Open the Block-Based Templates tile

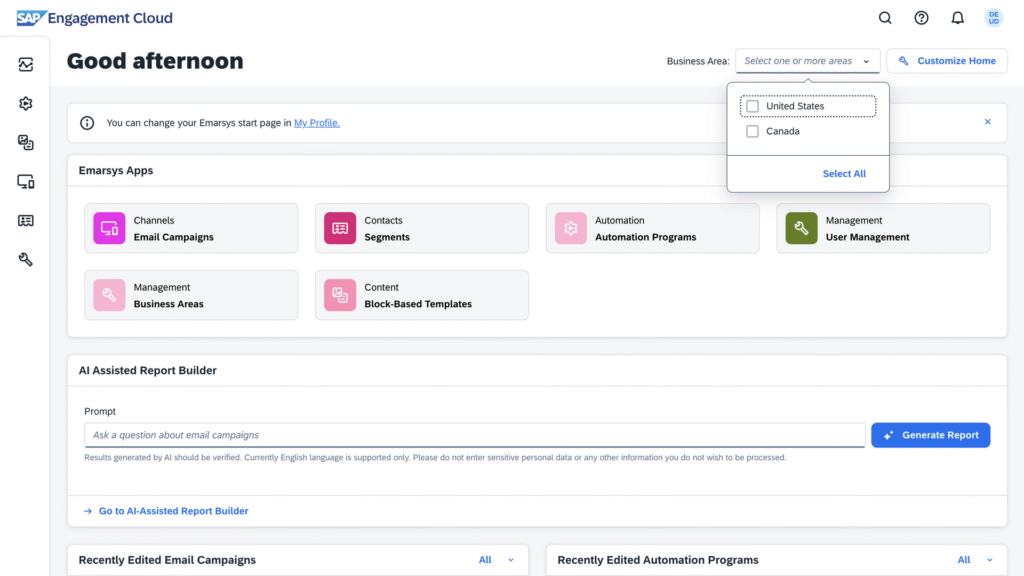(x=421, y=295)
